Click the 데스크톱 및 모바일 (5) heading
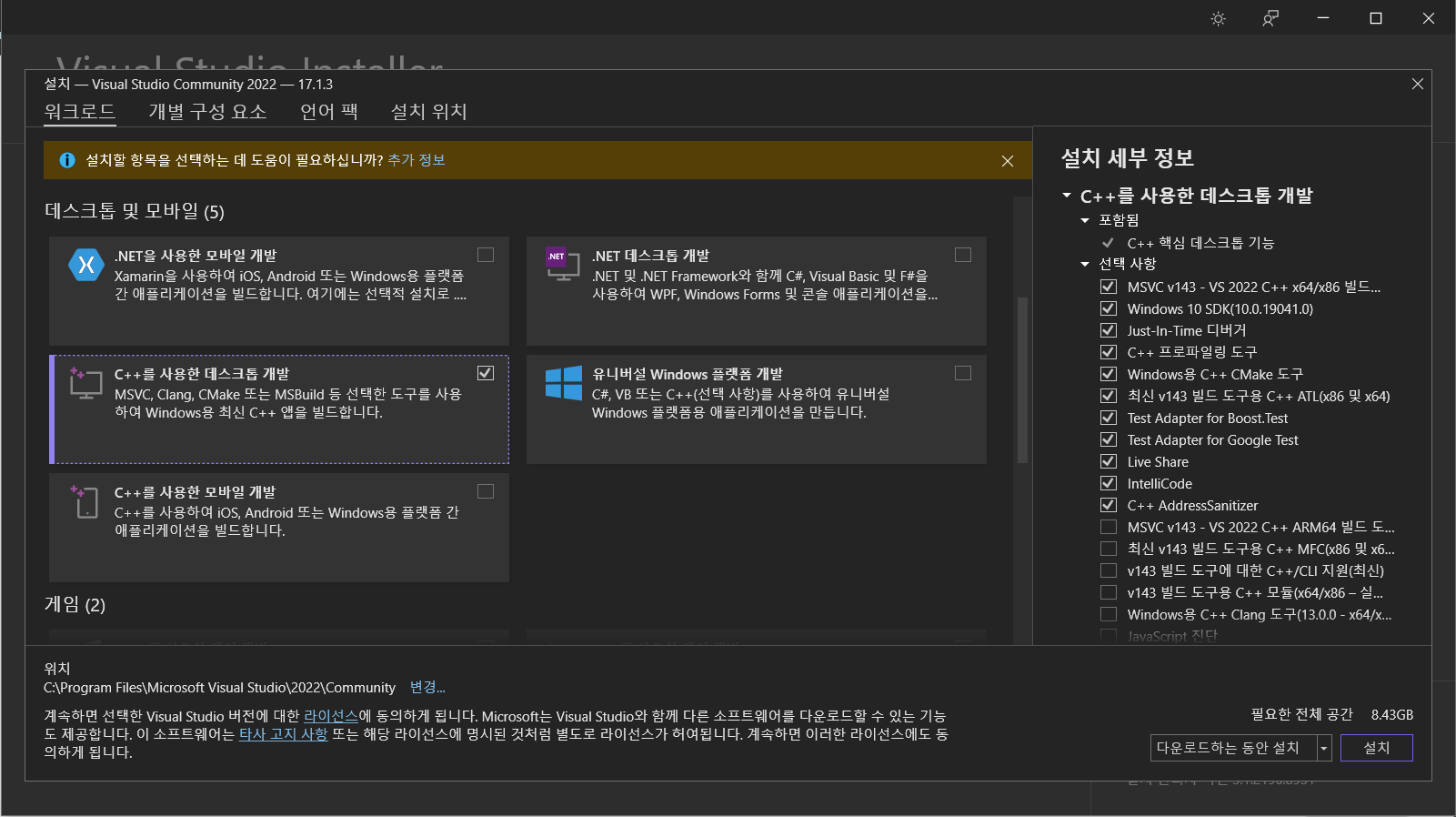Image resolution: width=1456 pixels, height=817 pixels. (135, 211)
